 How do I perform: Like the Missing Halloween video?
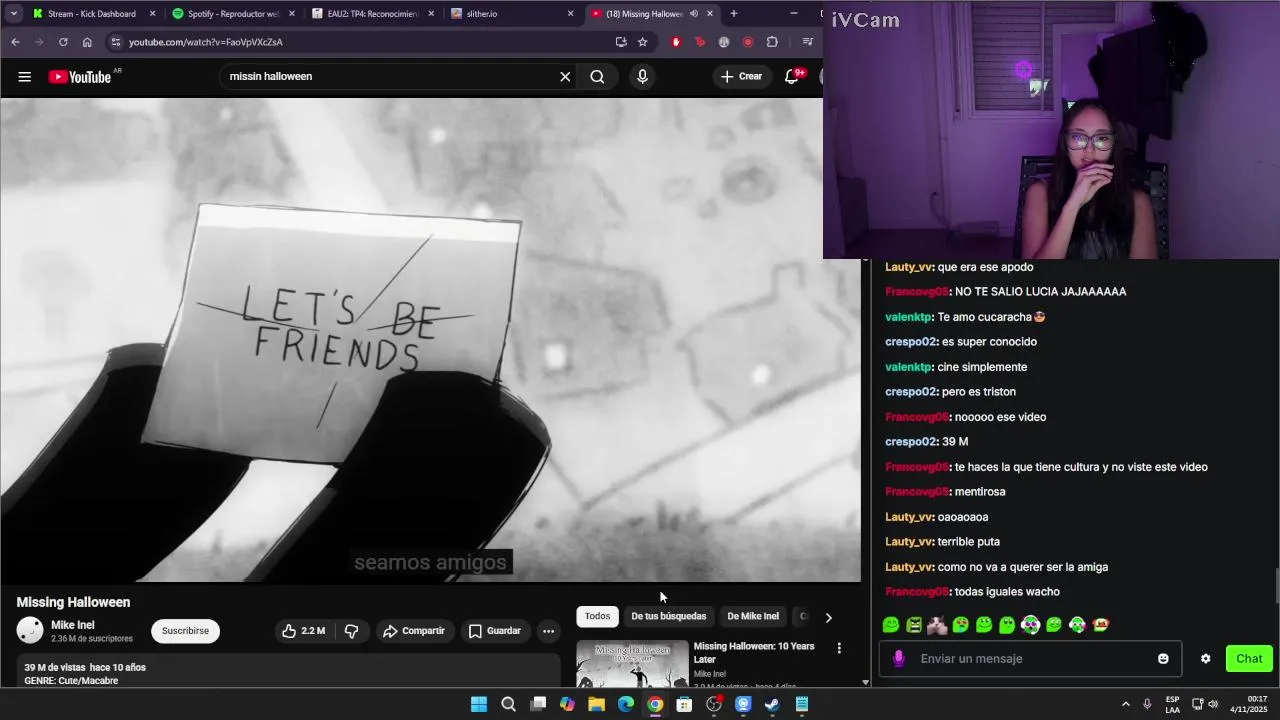(x=303, y=631)
